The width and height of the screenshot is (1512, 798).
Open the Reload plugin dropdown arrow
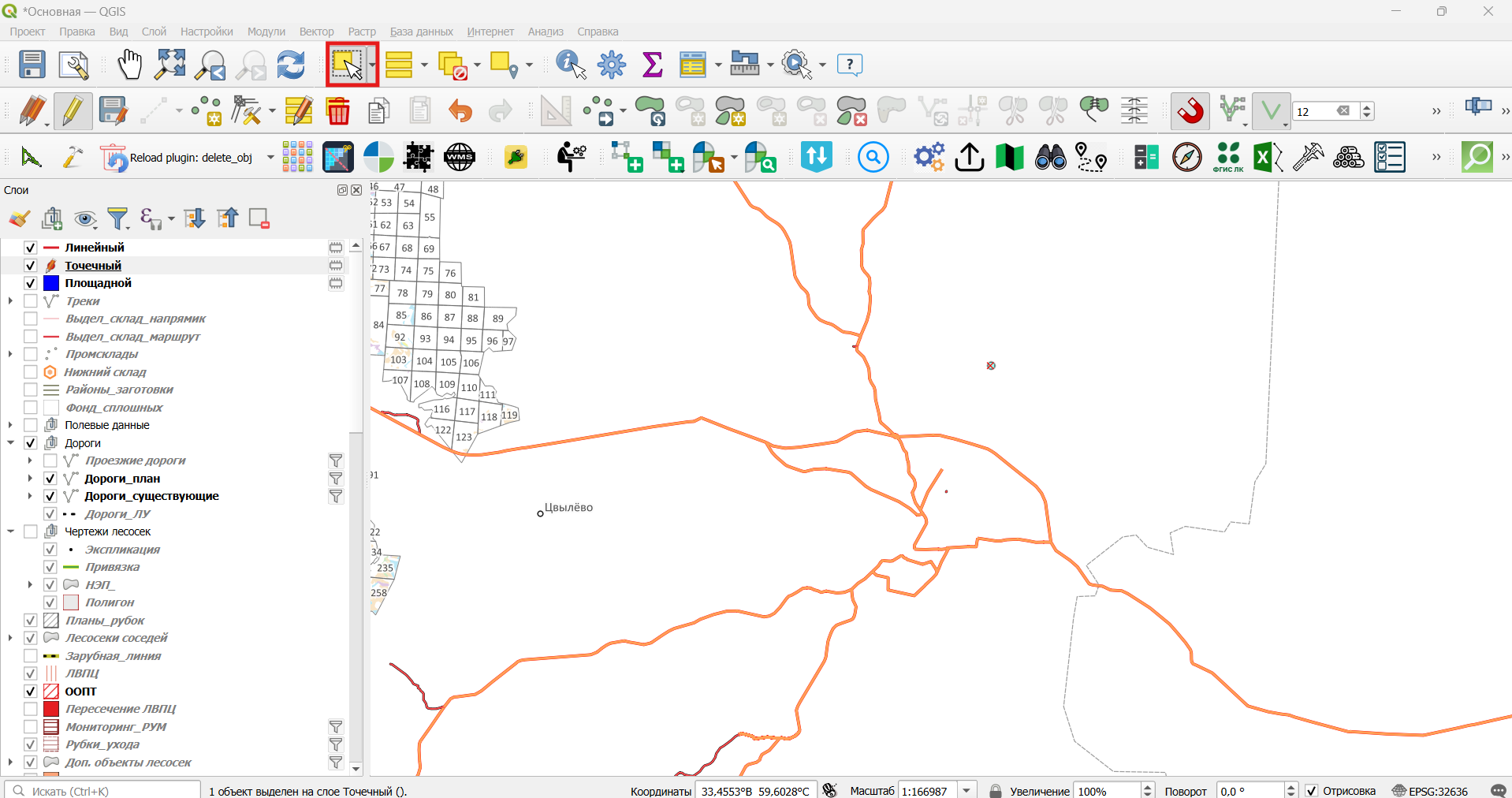pos(270,157)
